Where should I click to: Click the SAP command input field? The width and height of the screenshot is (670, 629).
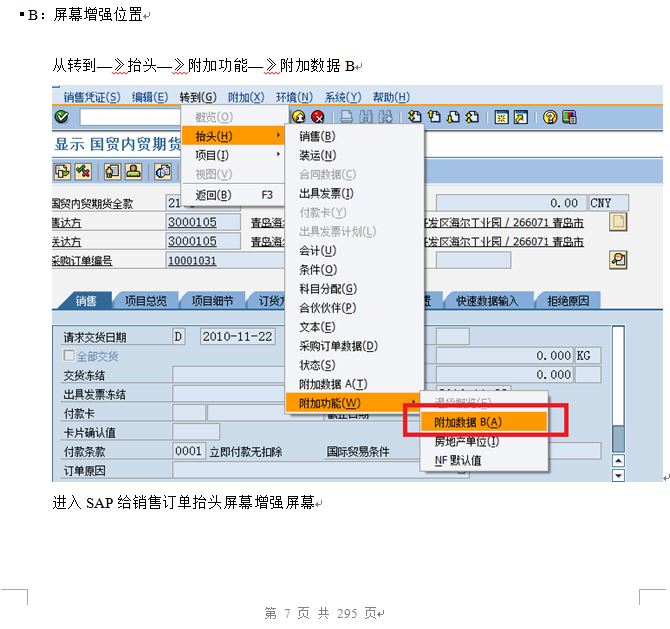coord(130,117)
